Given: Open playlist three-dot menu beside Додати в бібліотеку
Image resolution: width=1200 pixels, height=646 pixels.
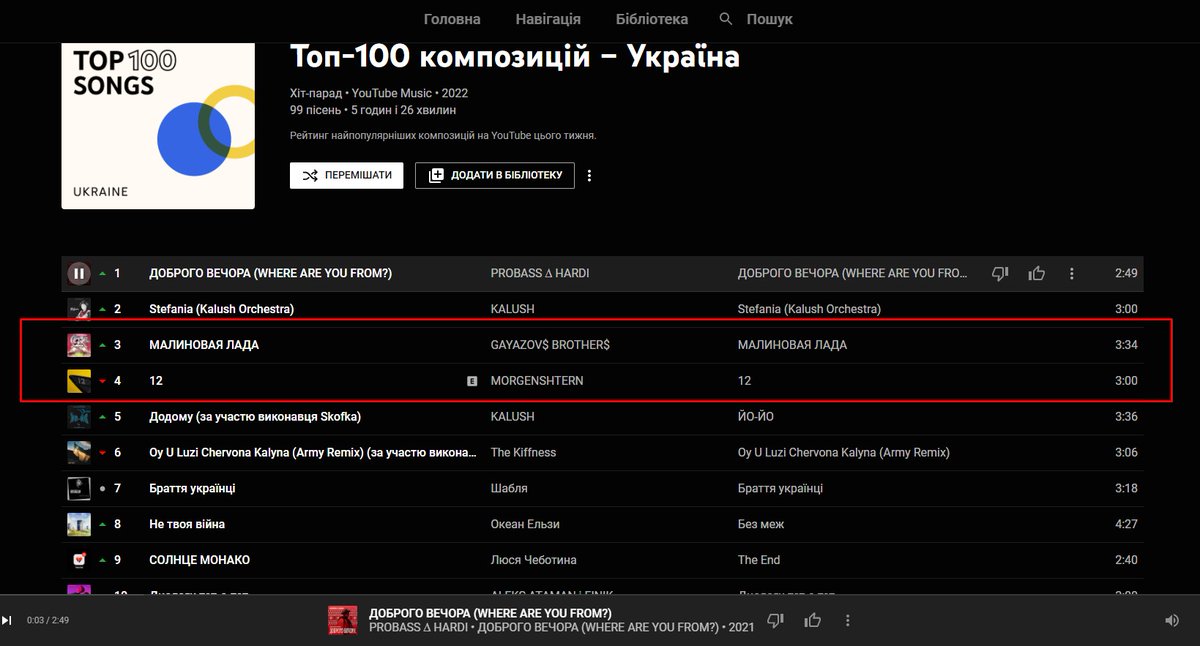Looking at the screenshot, I should [589, 176].
